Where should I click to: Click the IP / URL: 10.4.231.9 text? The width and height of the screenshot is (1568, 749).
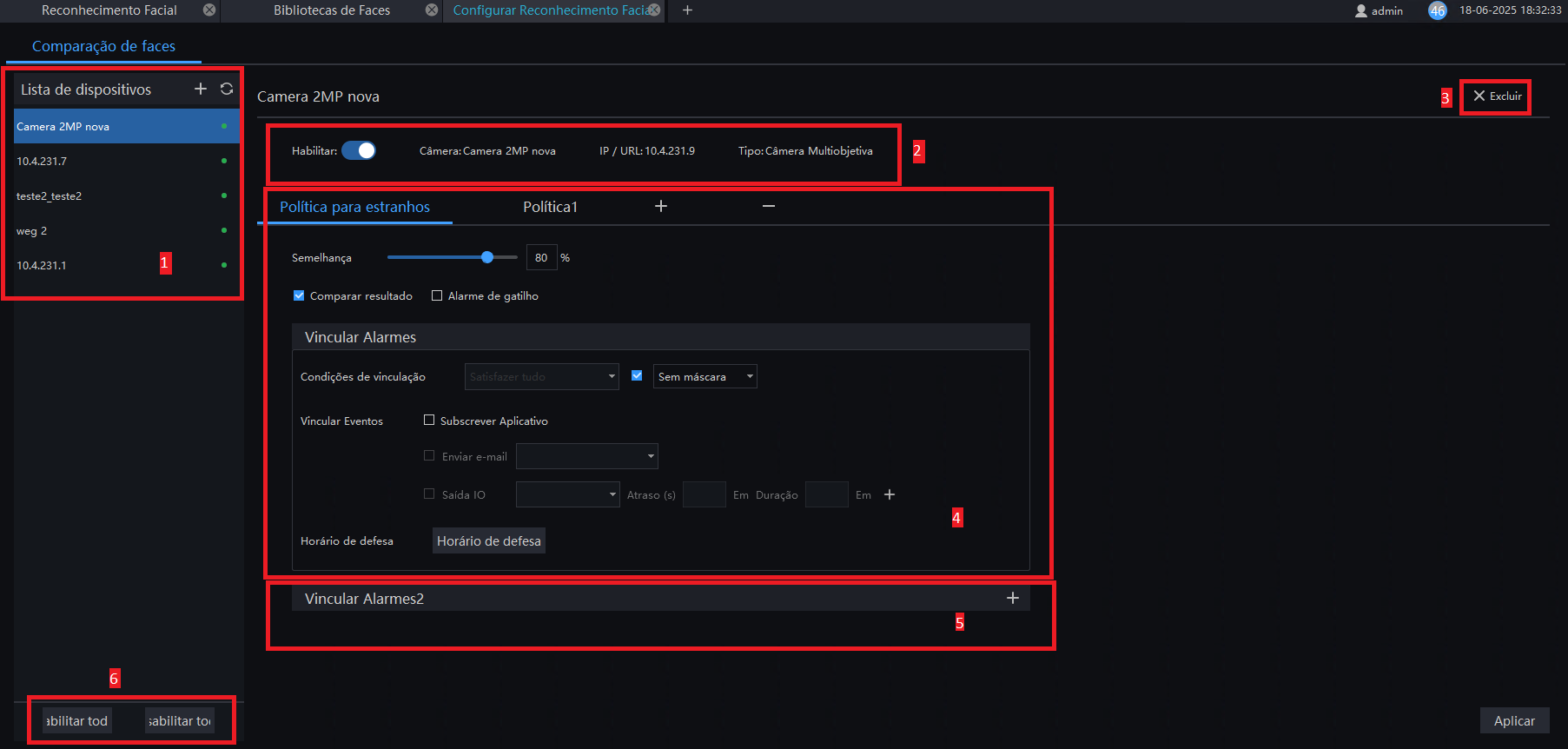tap(647, 150)
